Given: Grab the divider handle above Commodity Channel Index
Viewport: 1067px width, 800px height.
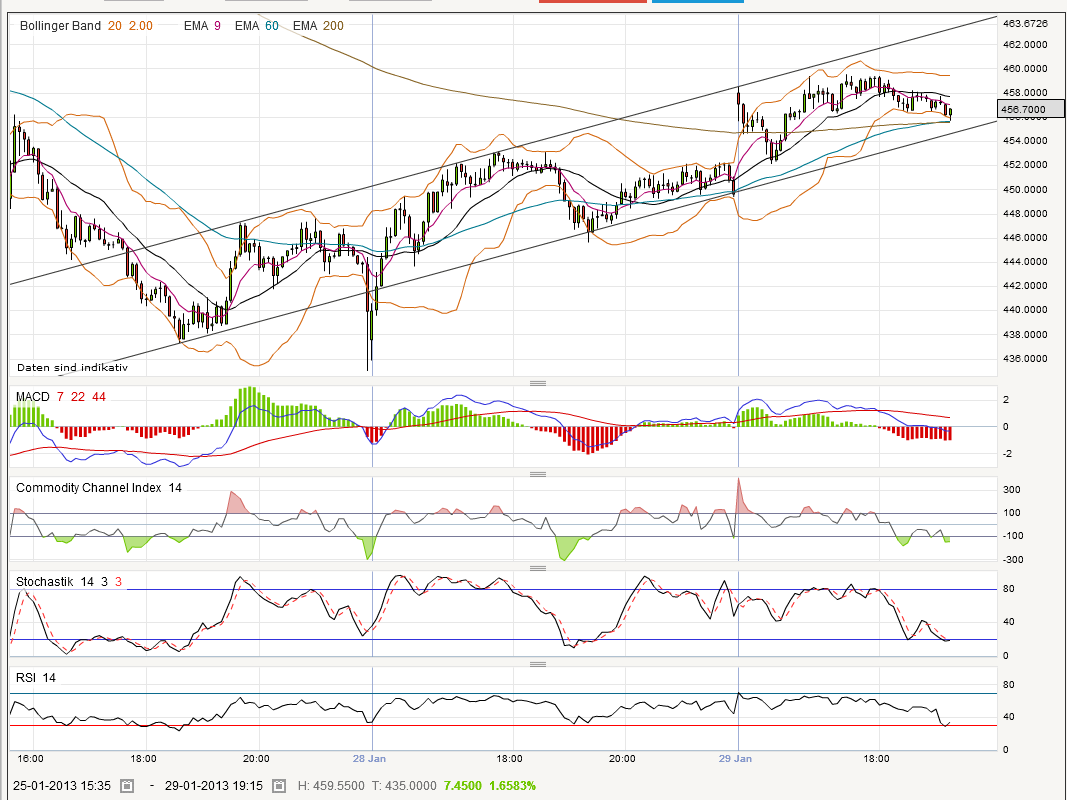Looking at the screenshot, I should (x=538, y=474).
